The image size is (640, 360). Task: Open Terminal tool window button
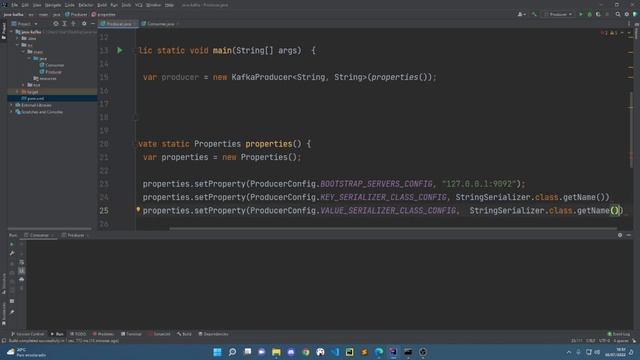coord(131,334)
